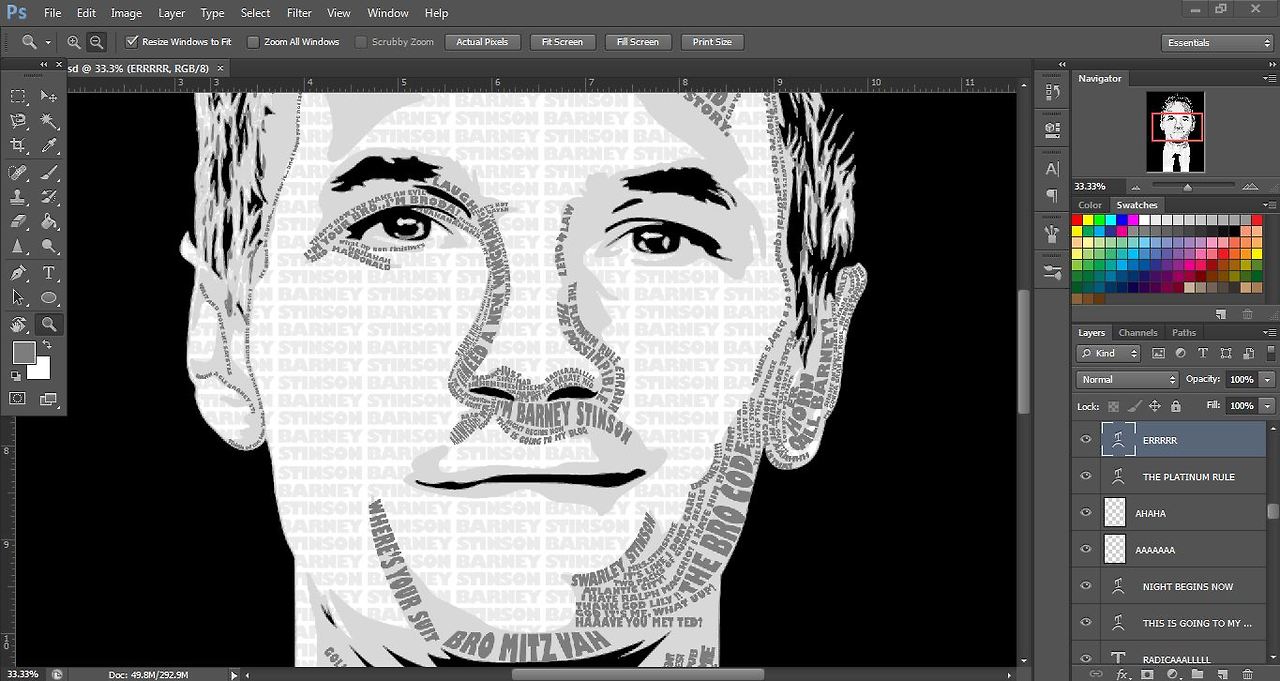Image resolution: width=1280 pixels, height=681 pixels.
Task: Select the Pen tool
Action: point(19,273)
